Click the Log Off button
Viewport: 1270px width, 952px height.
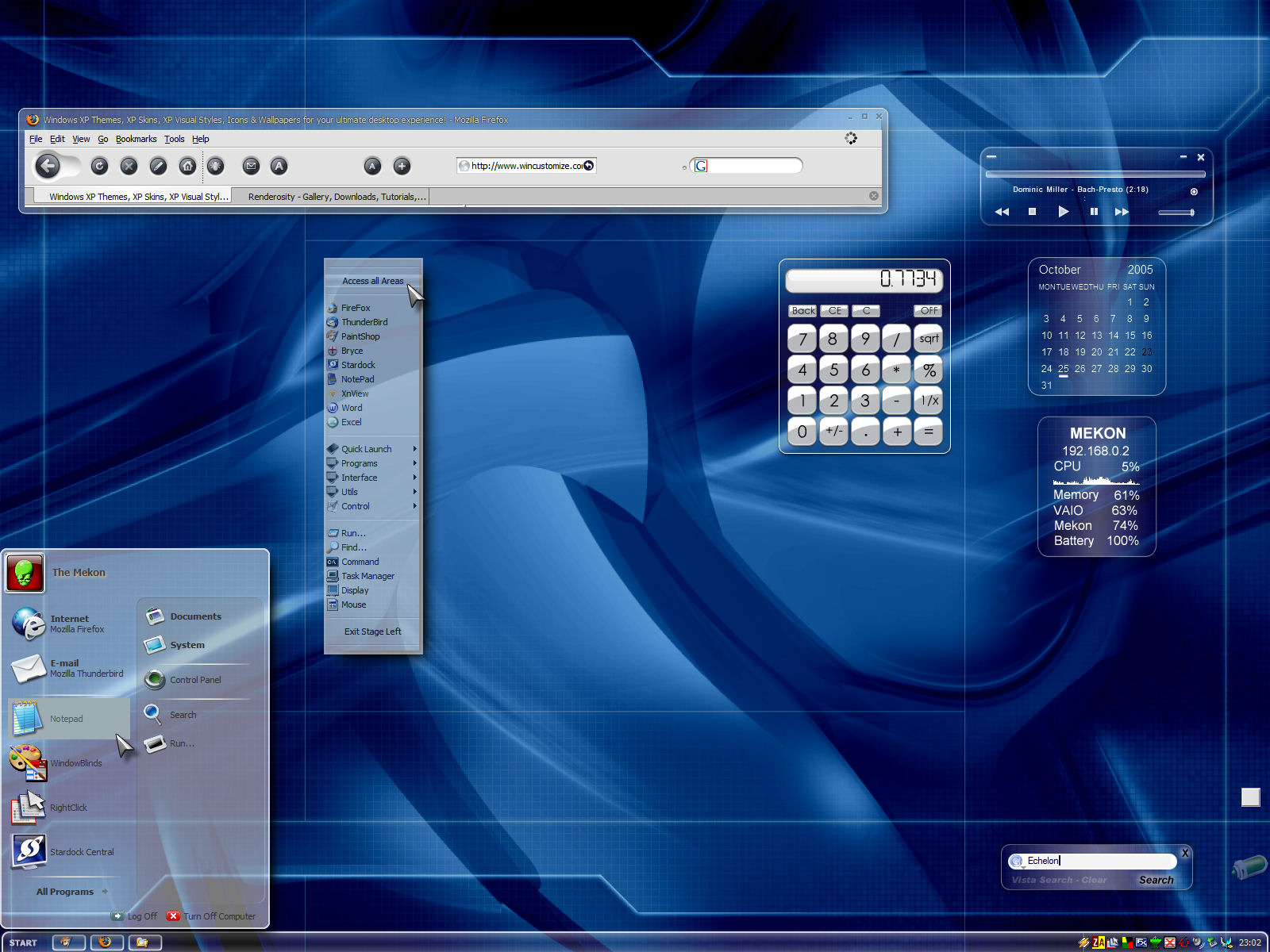[x=134, y=916]
